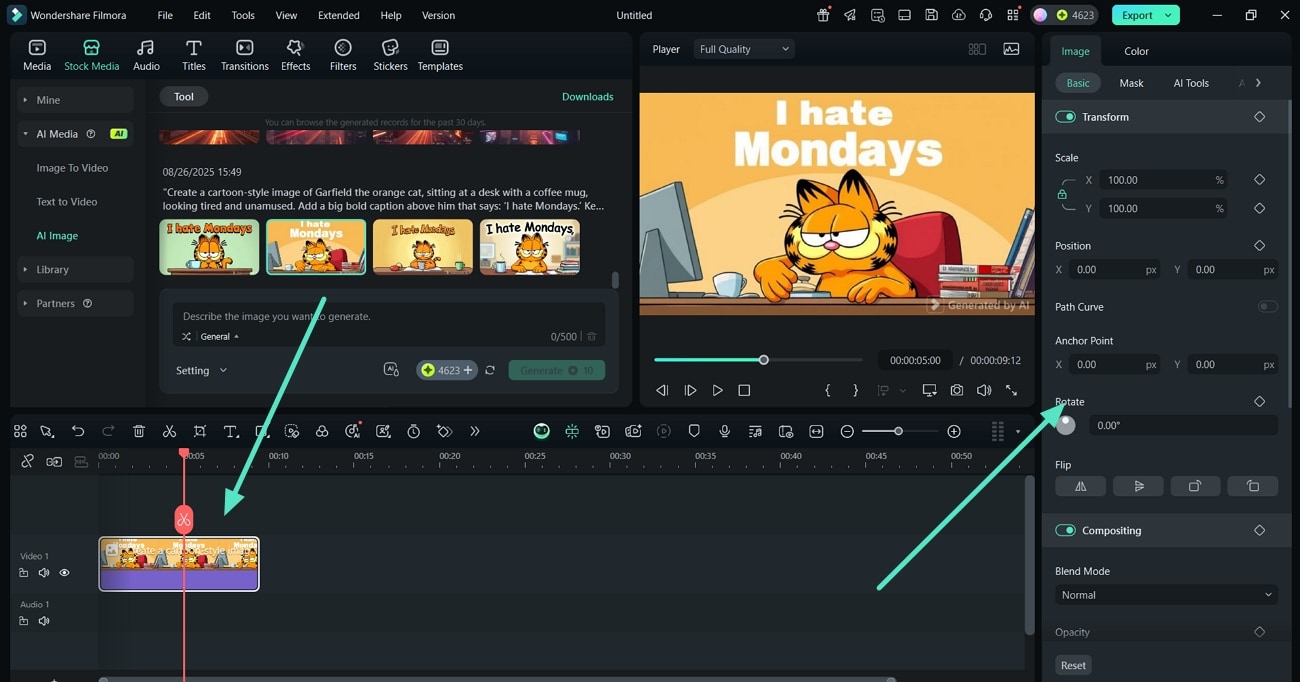Open the Audio library tab
This screenshot has width=1300, height=682.
(146, 55)
